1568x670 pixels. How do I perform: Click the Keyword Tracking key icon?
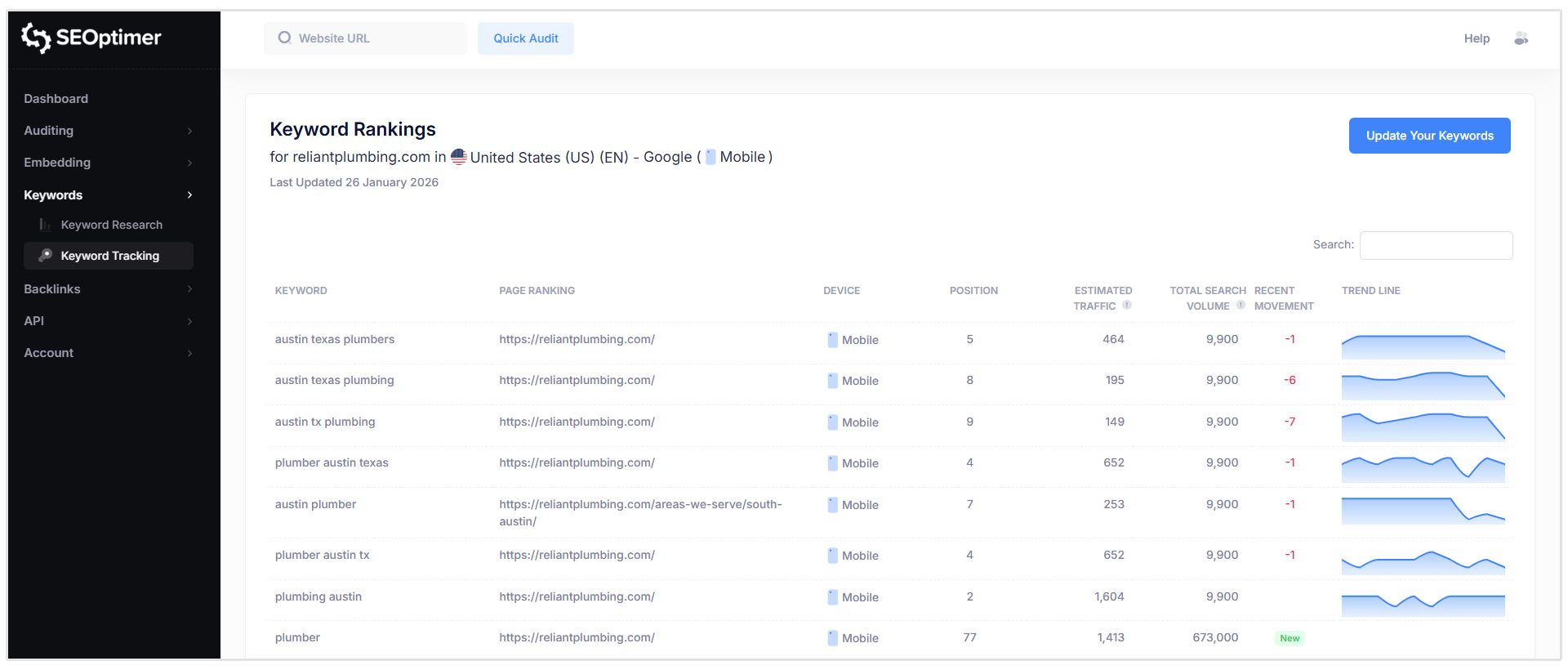pos(46,256)
